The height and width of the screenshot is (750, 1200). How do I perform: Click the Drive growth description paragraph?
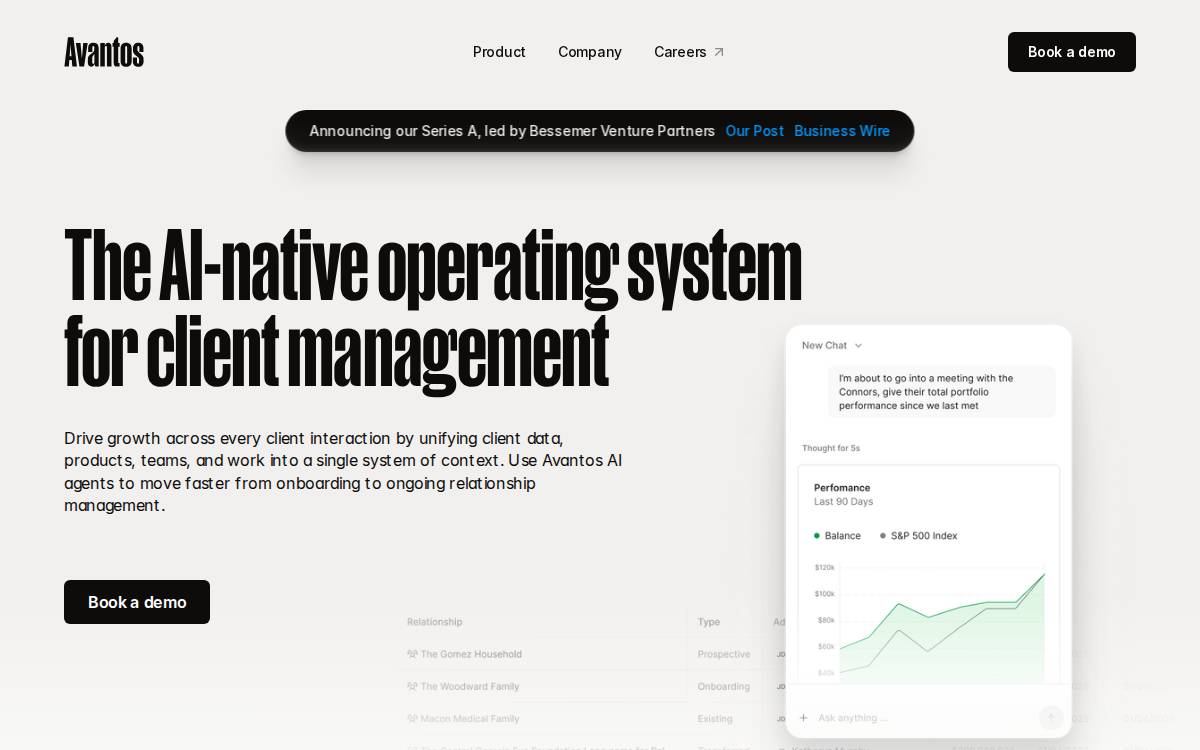pyautogui.click(x=343, y=472)
